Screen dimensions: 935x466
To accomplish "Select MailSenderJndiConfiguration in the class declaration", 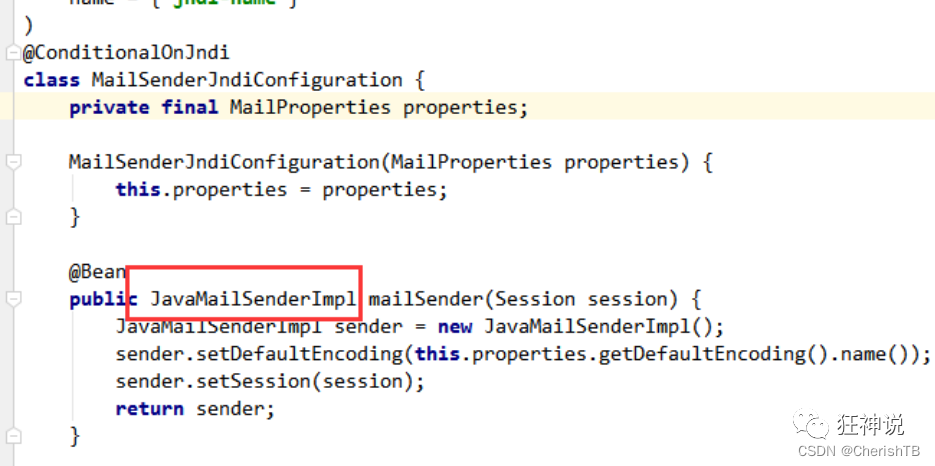I will [247, 81].
